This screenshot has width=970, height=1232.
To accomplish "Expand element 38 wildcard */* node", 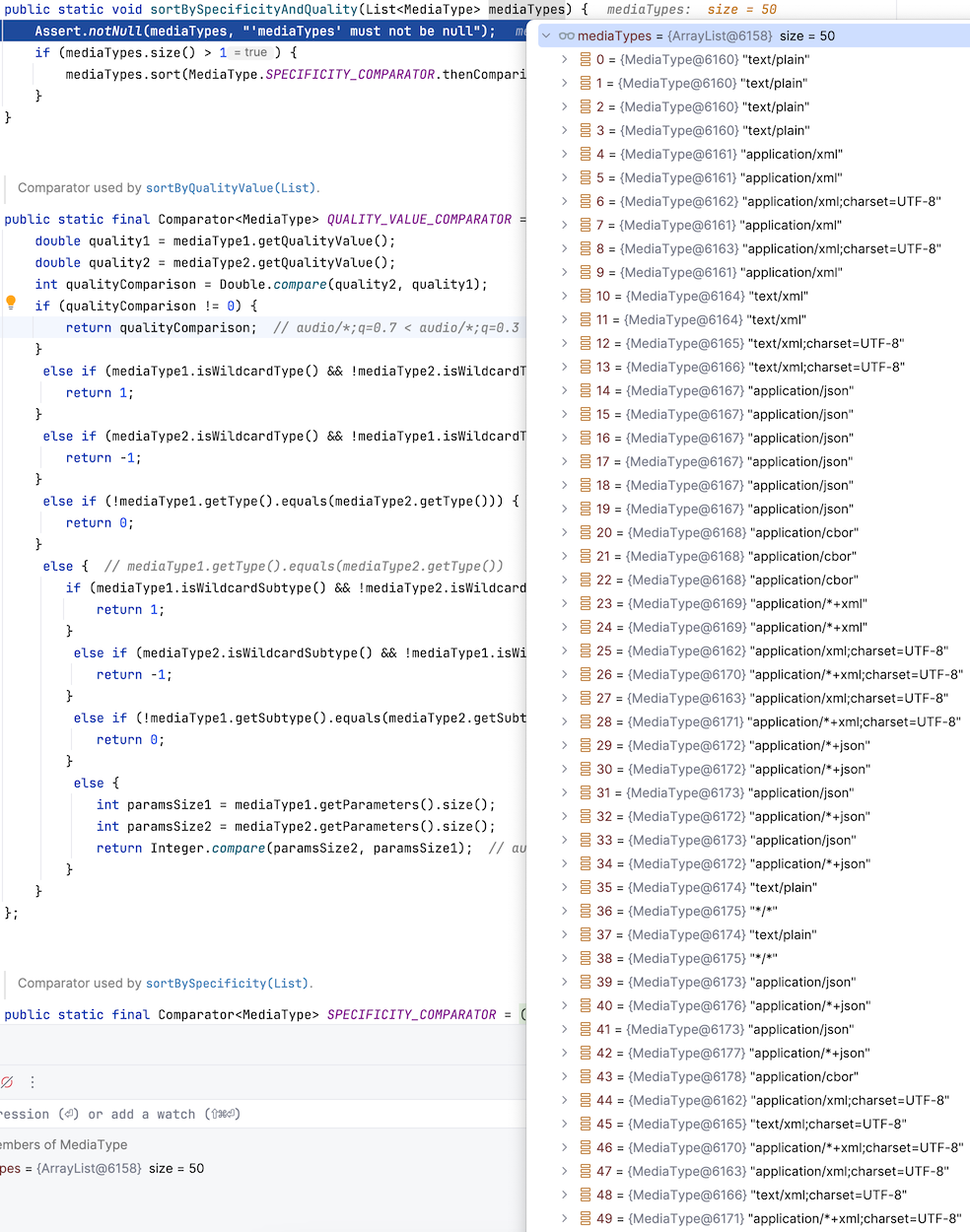I will tap(564, 959).
